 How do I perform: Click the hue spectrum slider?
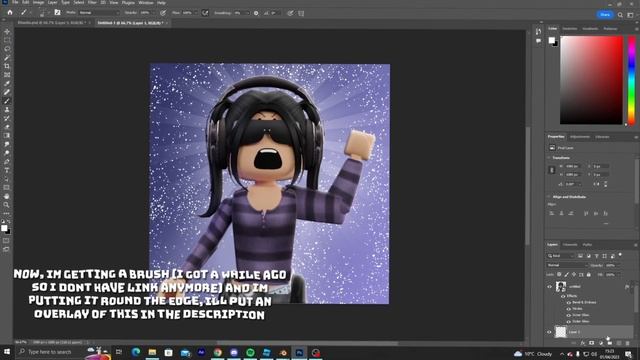(x=631, y=80)
